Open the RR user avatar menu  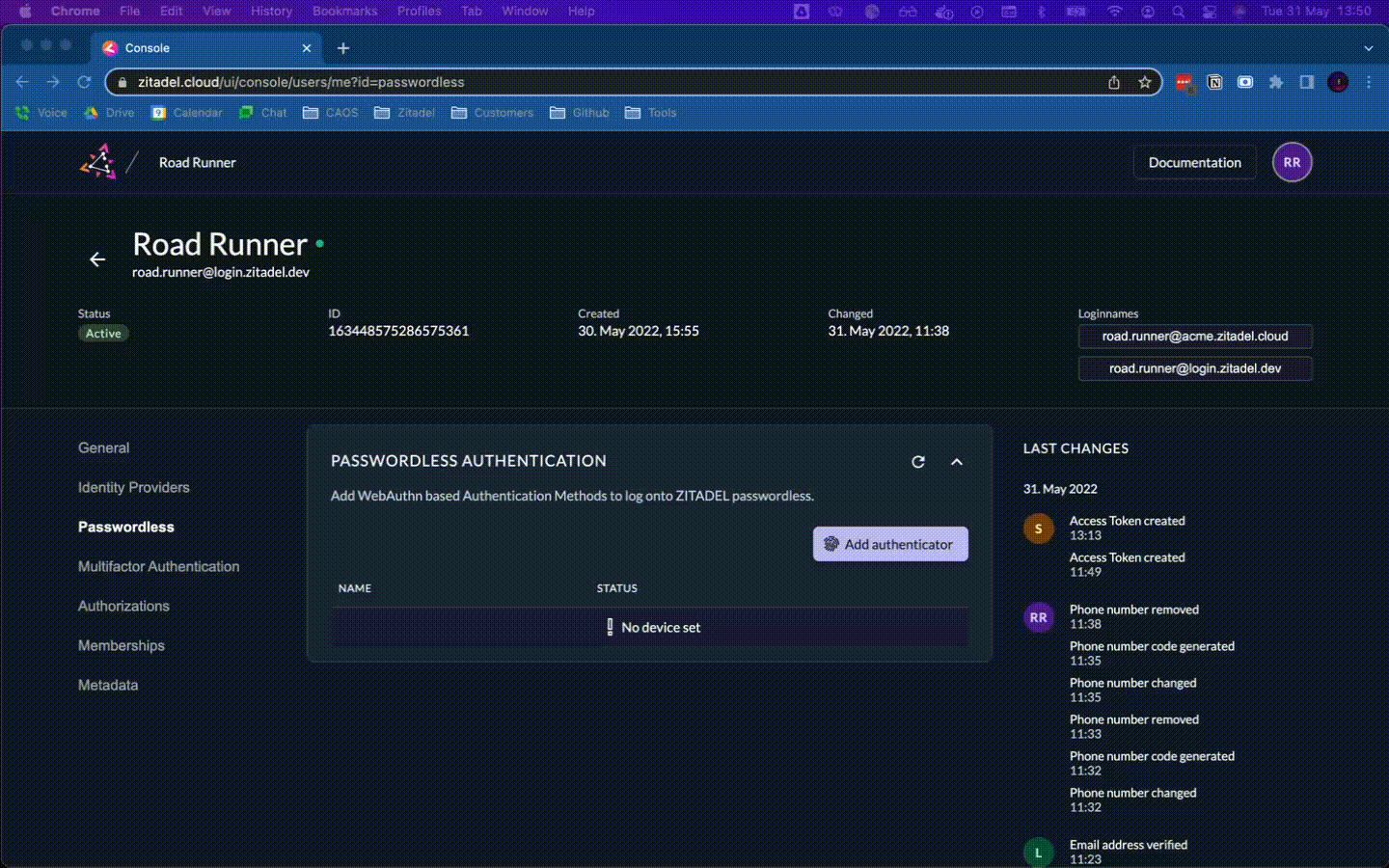1292,162
